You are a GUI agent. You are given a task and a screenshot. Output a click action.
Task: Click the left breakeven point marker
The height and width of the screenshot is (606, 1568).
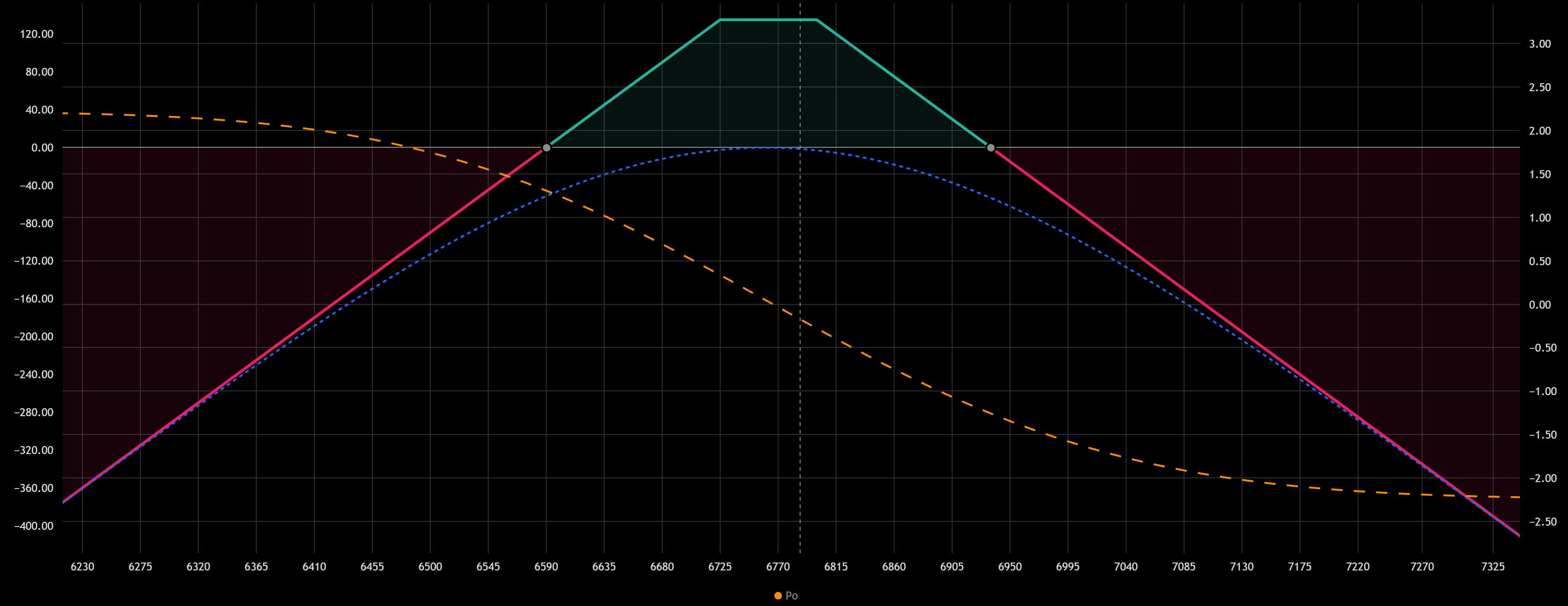547,148
